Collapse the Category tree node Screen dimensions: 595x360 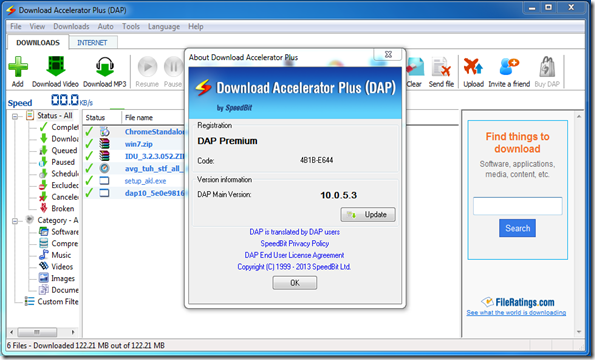click(14, 221)
